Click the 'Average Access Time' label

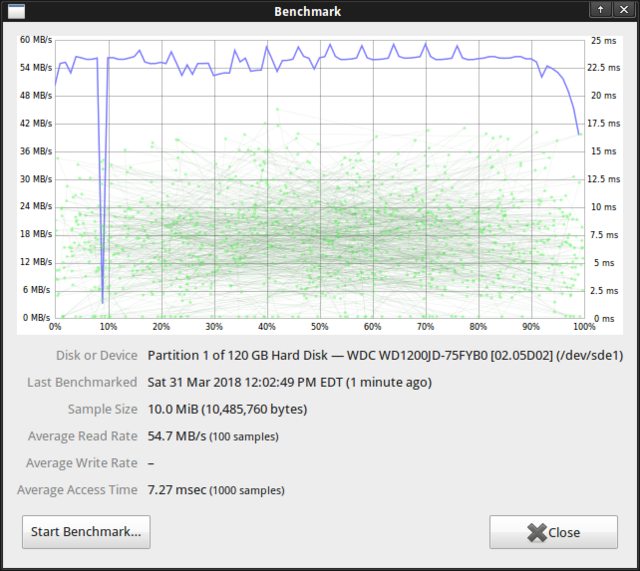tap(77, 489)
